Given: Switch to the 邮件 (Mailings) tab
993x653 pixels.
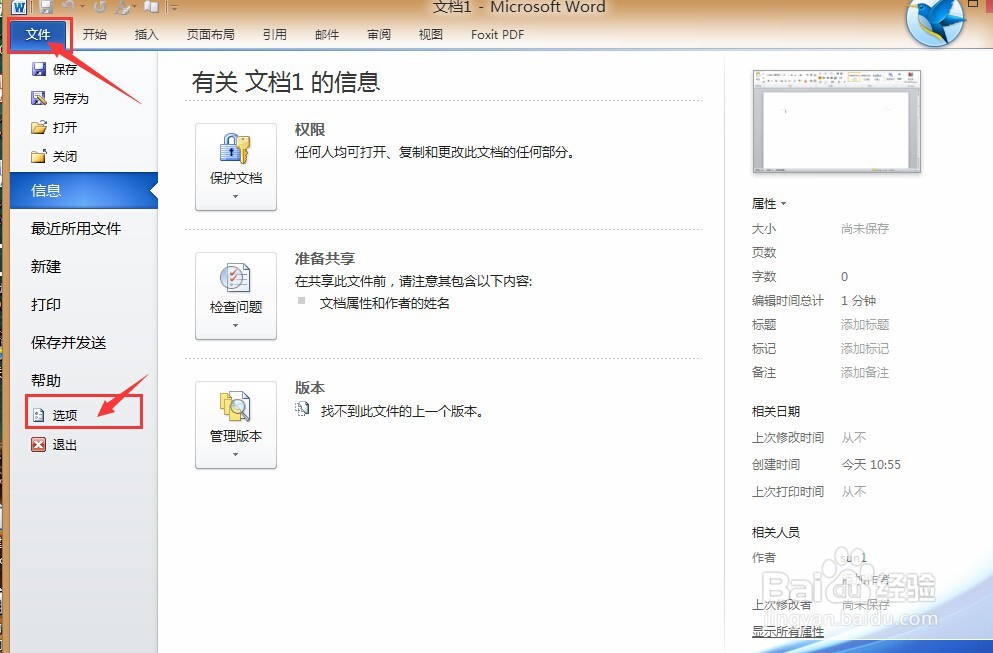Looking at the screenshot, I should point(327,34).
